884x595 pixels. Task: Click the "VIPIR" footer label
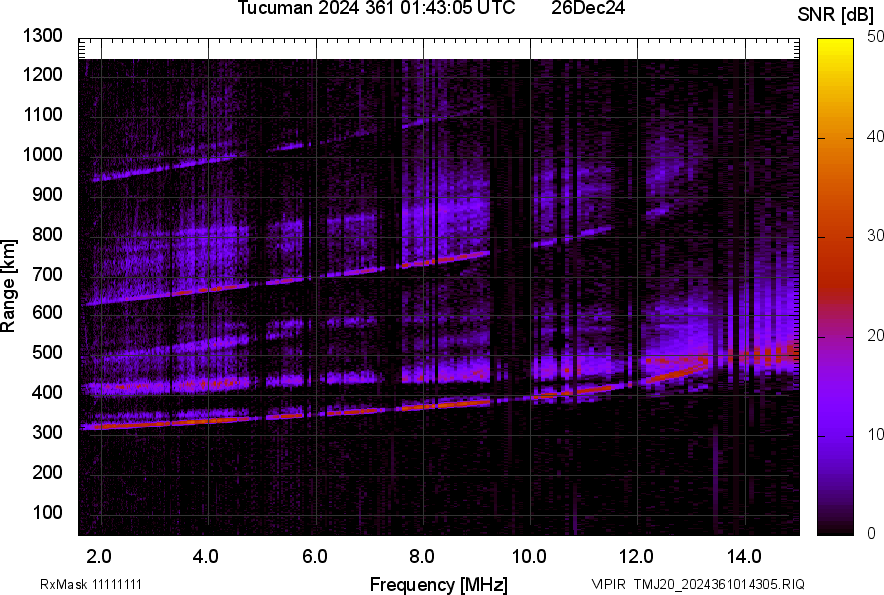point(608,584)
